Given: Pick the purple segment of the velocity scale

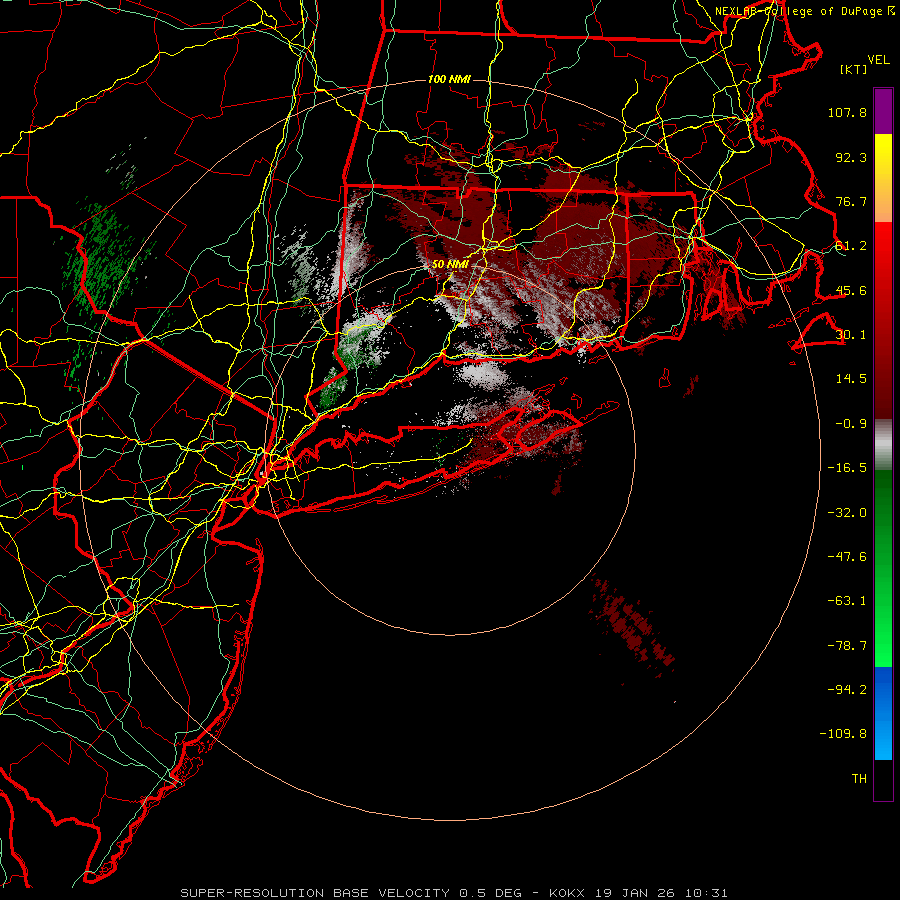Looking at the screenshot, I should point(883,111).
